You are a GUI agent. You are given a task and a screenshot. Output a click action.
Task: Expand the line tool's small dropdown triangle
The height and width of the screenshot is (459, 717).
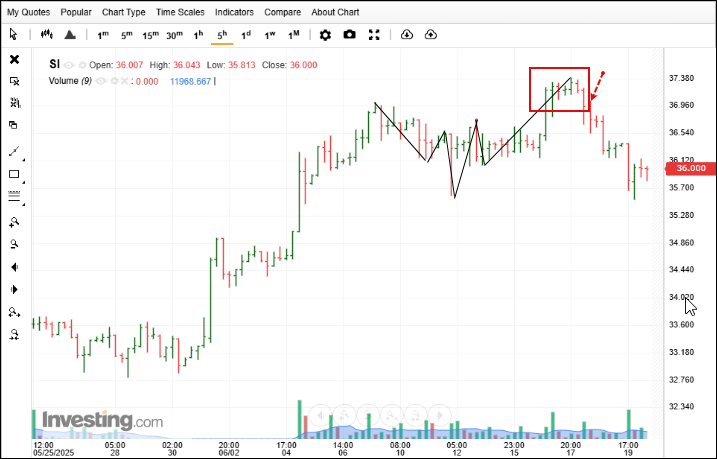23,160
